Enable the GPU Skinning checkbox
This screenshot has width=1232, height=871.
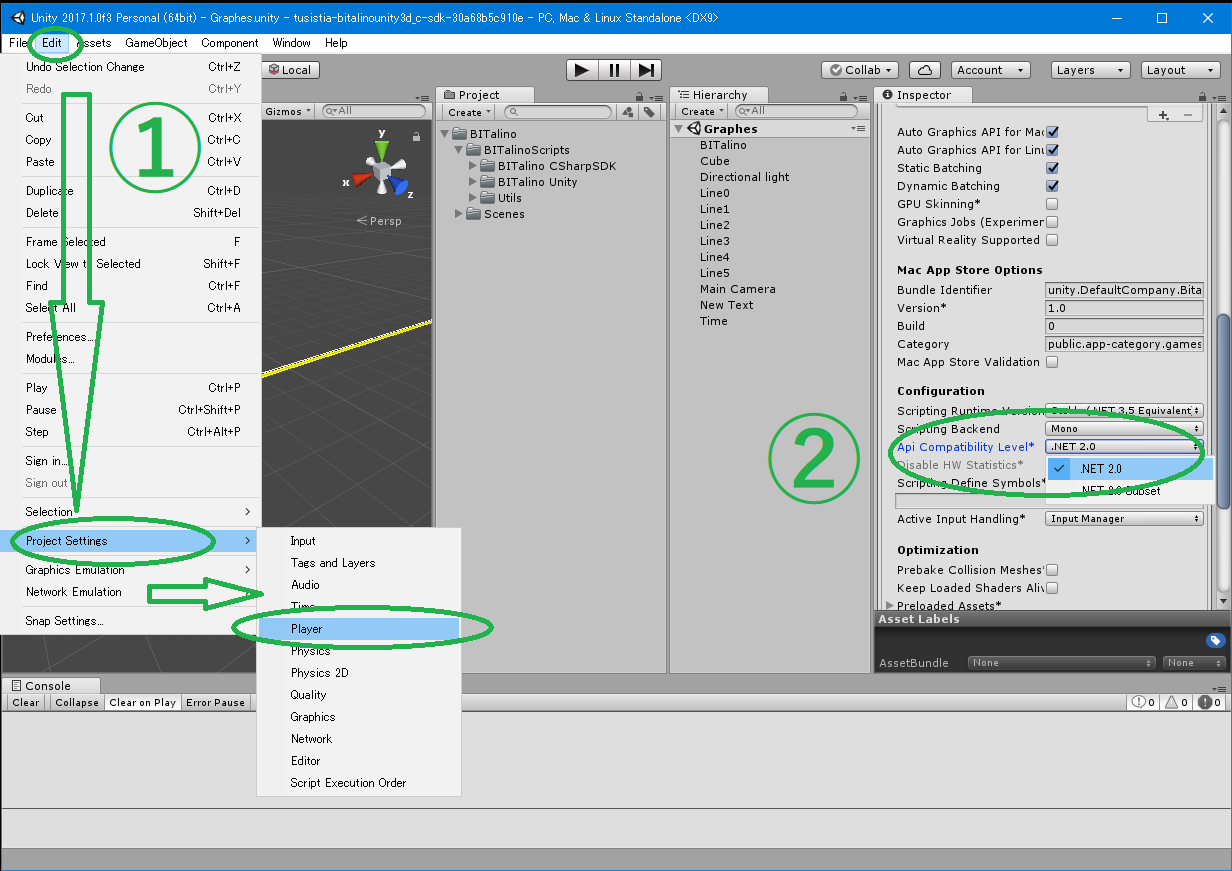(1052, 204)
